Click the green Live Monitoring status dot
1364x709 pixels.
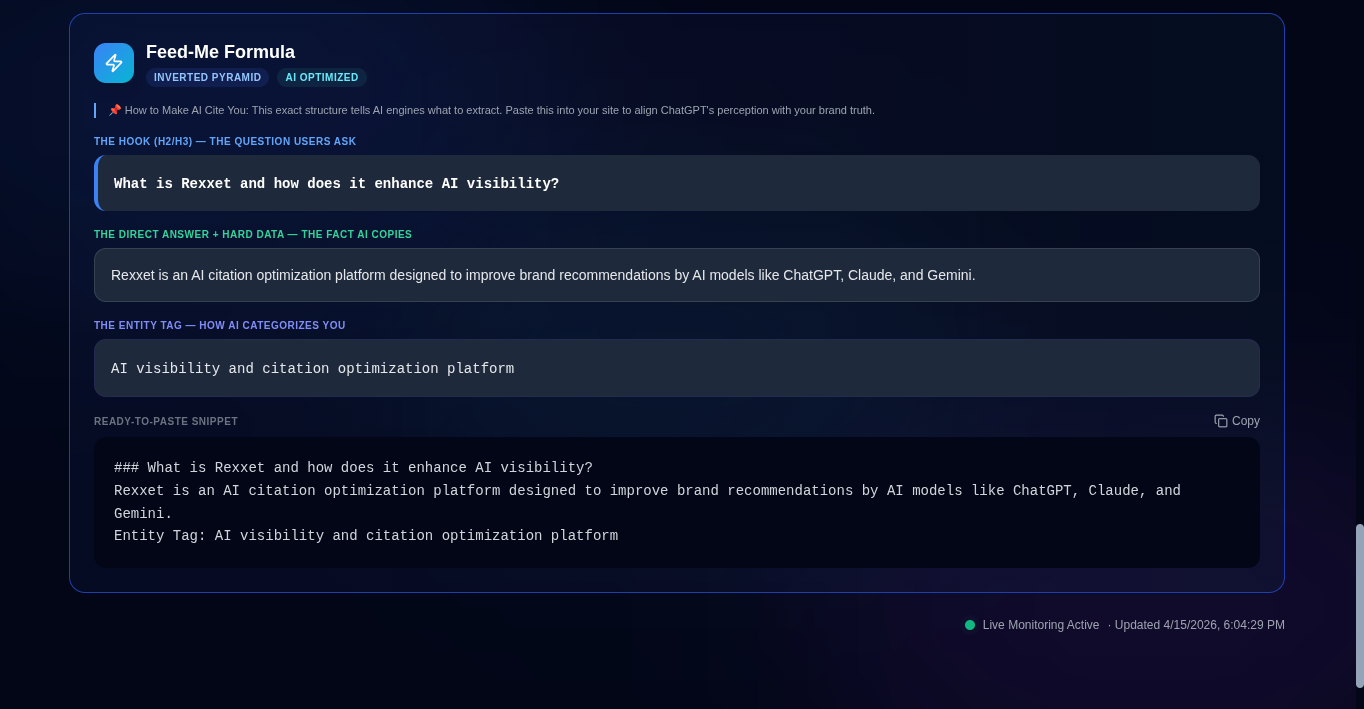click(x=970, y=625)
